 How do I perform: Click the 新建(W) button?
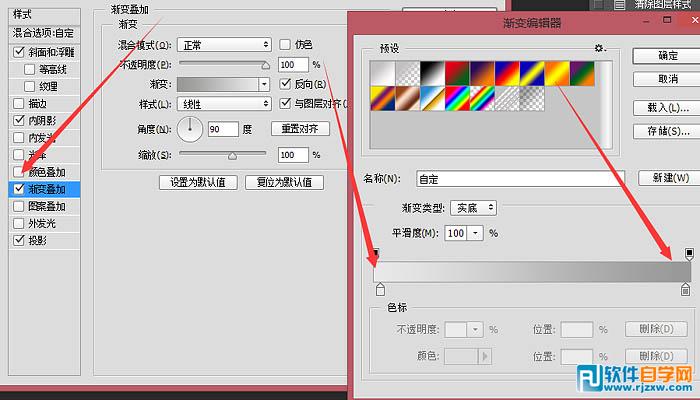pyautogui.click(x=671, y=178)
